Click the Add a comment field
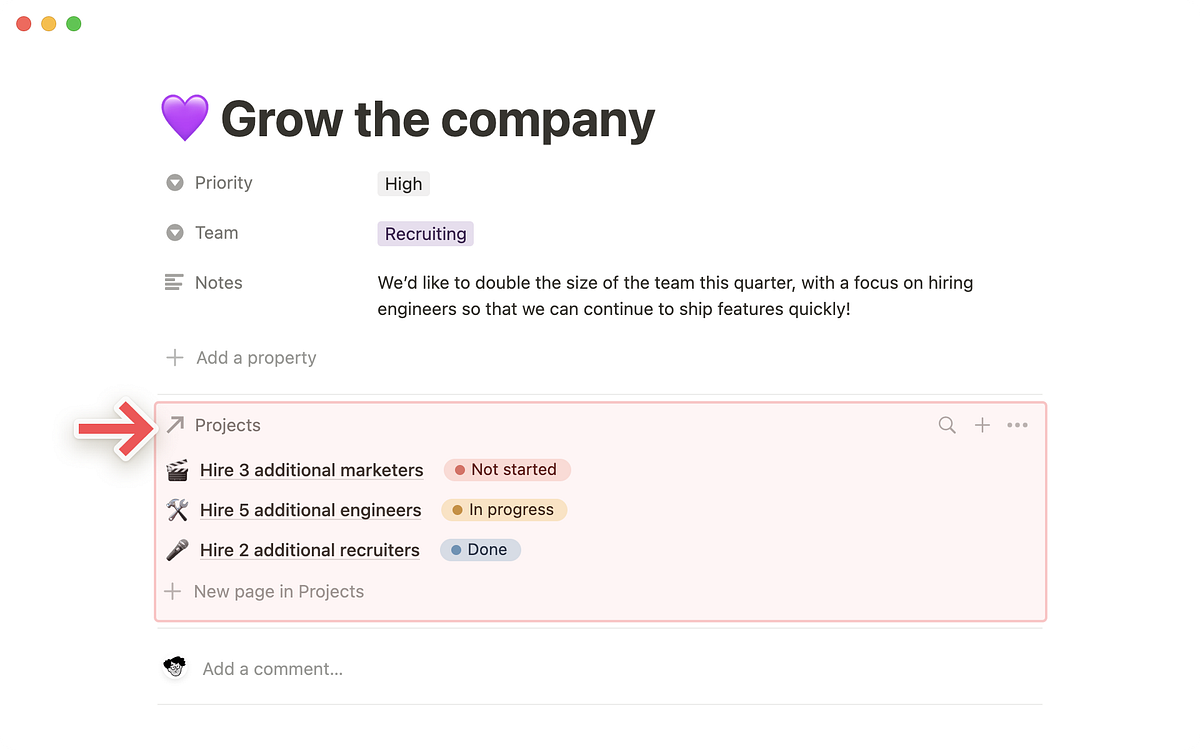 coord(272,668)
